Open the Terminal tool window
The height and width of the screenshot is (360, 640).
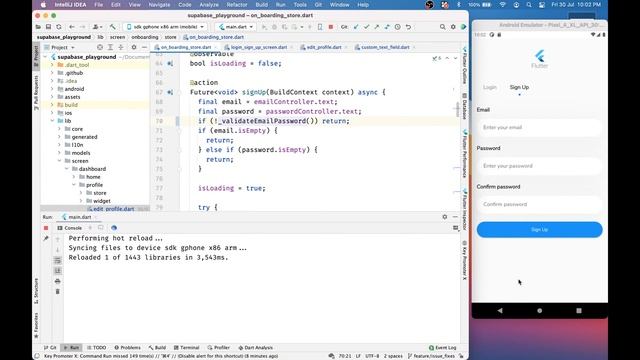pos(187,348)
